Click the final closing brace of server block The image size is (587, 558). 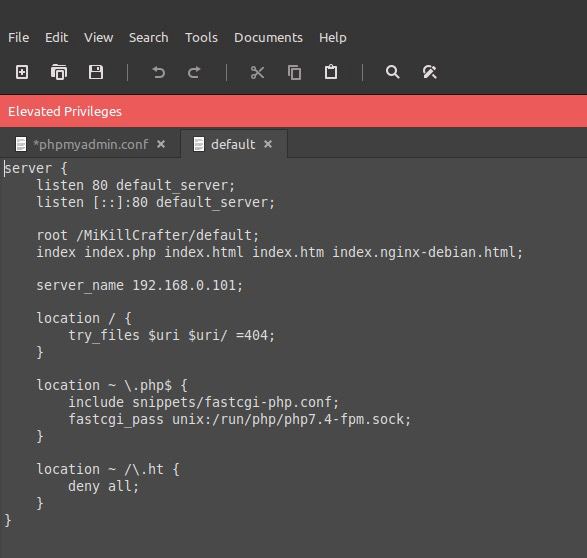(x=8, y=520)
